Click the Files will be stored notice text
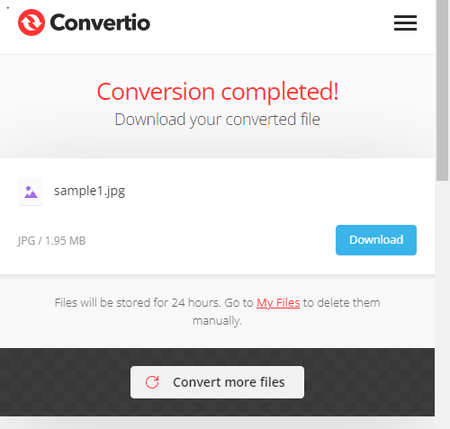 click(217, 311)
